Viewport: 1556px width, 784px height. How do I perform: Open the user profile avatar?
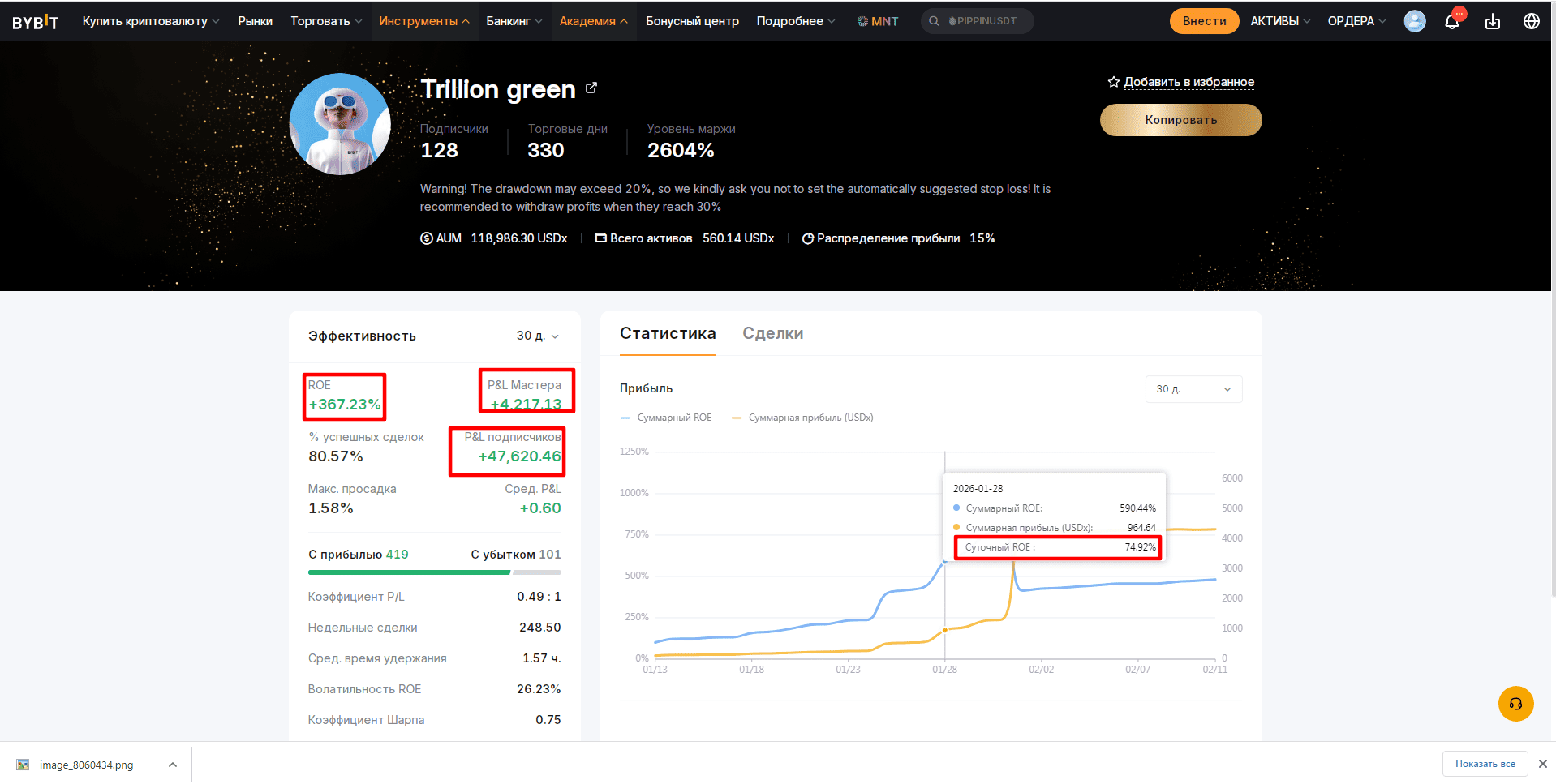pyautogui.click(x=1415, y=21)
